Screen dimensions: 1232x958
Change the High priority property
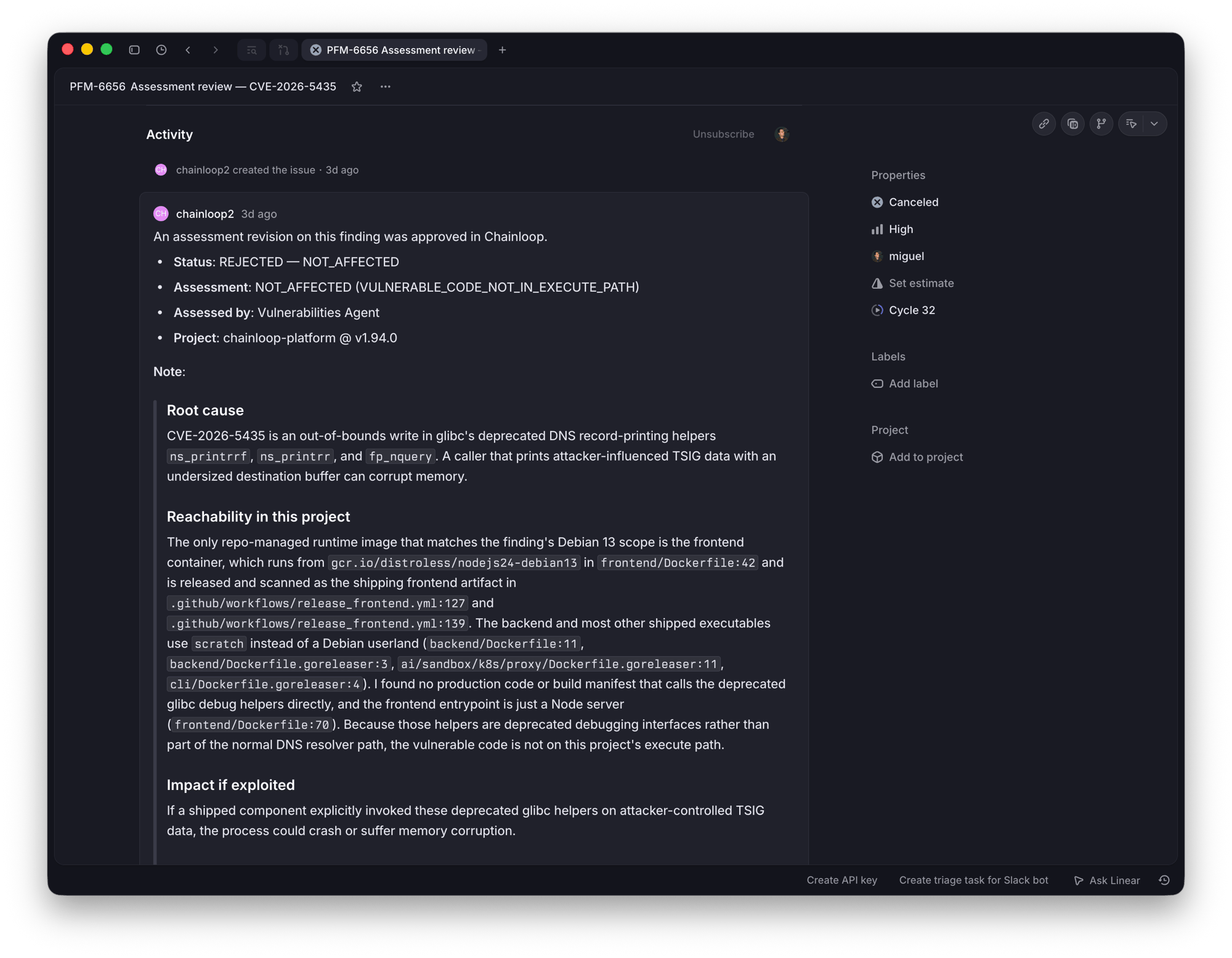click(892, 229)
